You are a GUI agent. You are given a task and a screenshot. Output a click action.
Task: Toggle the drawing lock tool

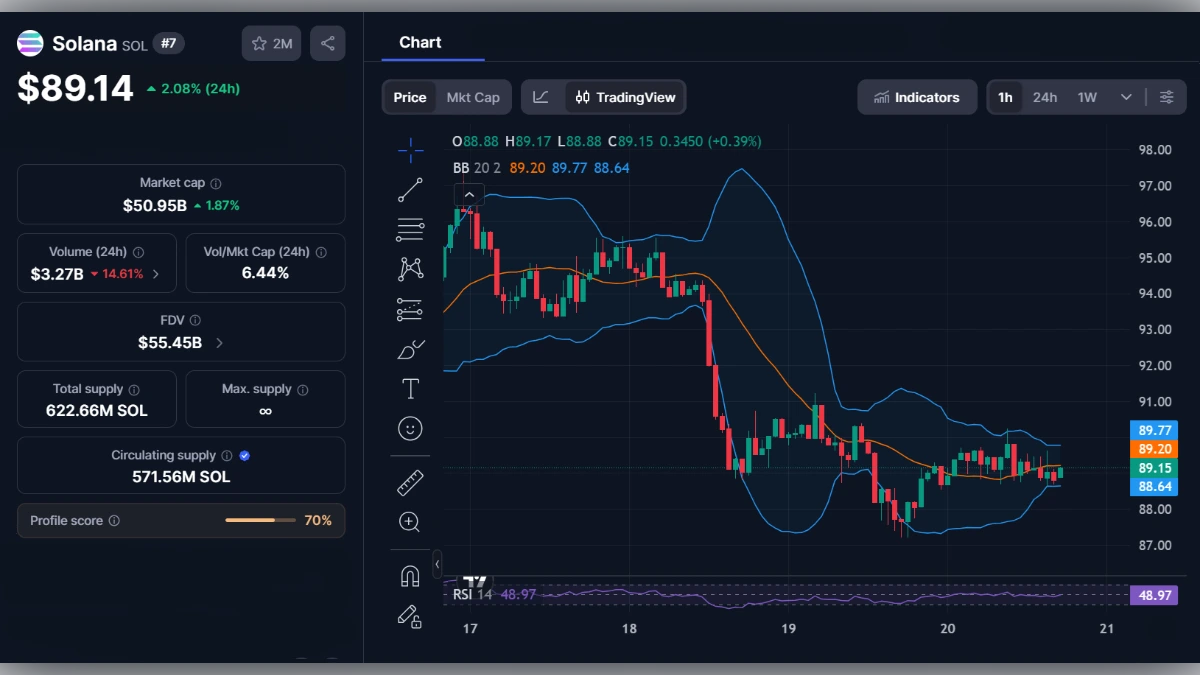[410, 617]
